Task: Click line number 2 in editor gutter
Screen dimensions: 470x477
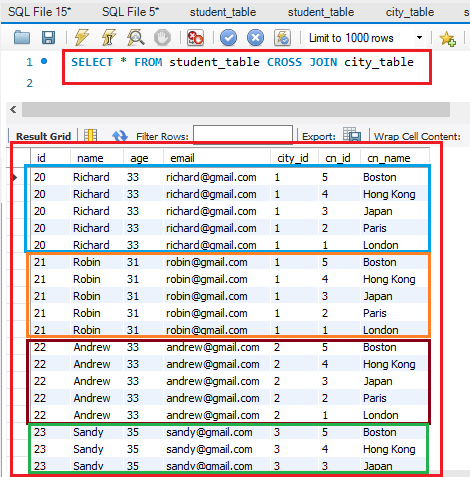Action: tap(30, 83)
